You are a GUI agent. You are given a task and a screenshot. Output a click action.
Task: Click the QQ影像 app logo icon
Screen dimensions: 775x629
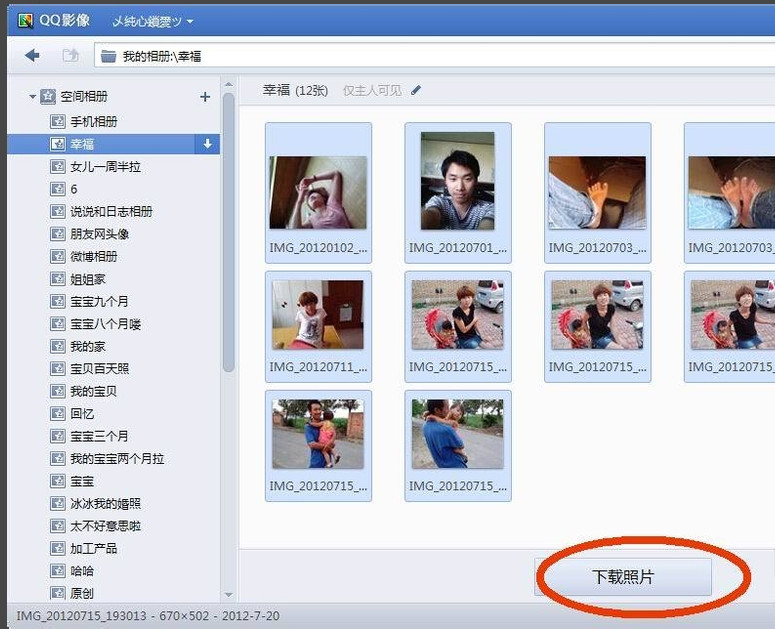[26, 21]
